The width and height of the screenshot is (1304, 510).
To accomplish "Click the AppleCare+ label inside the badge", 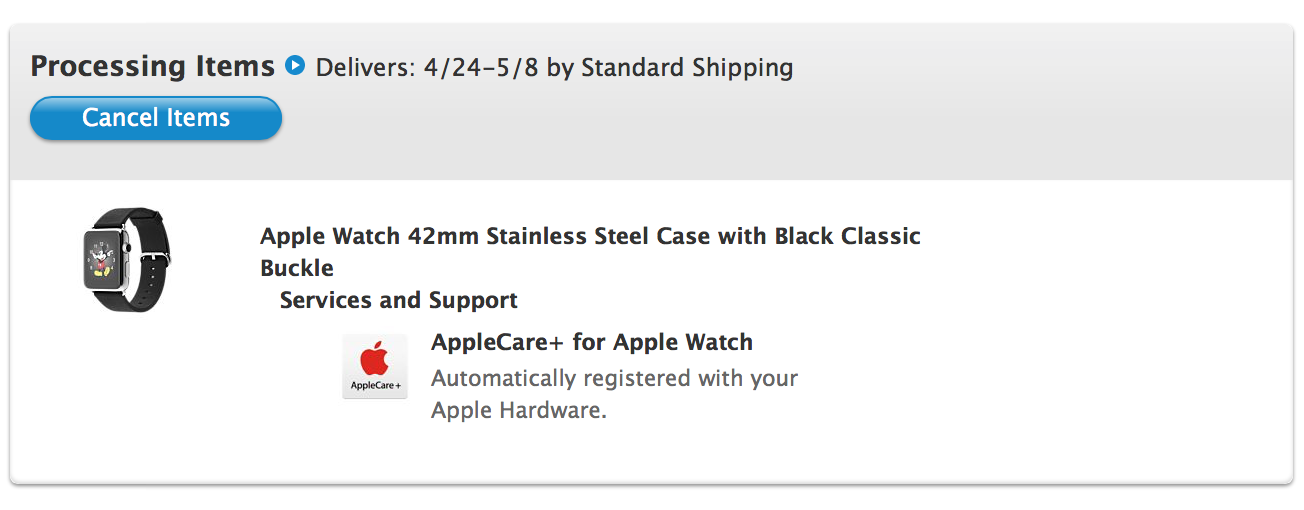I will pos(375,386).
